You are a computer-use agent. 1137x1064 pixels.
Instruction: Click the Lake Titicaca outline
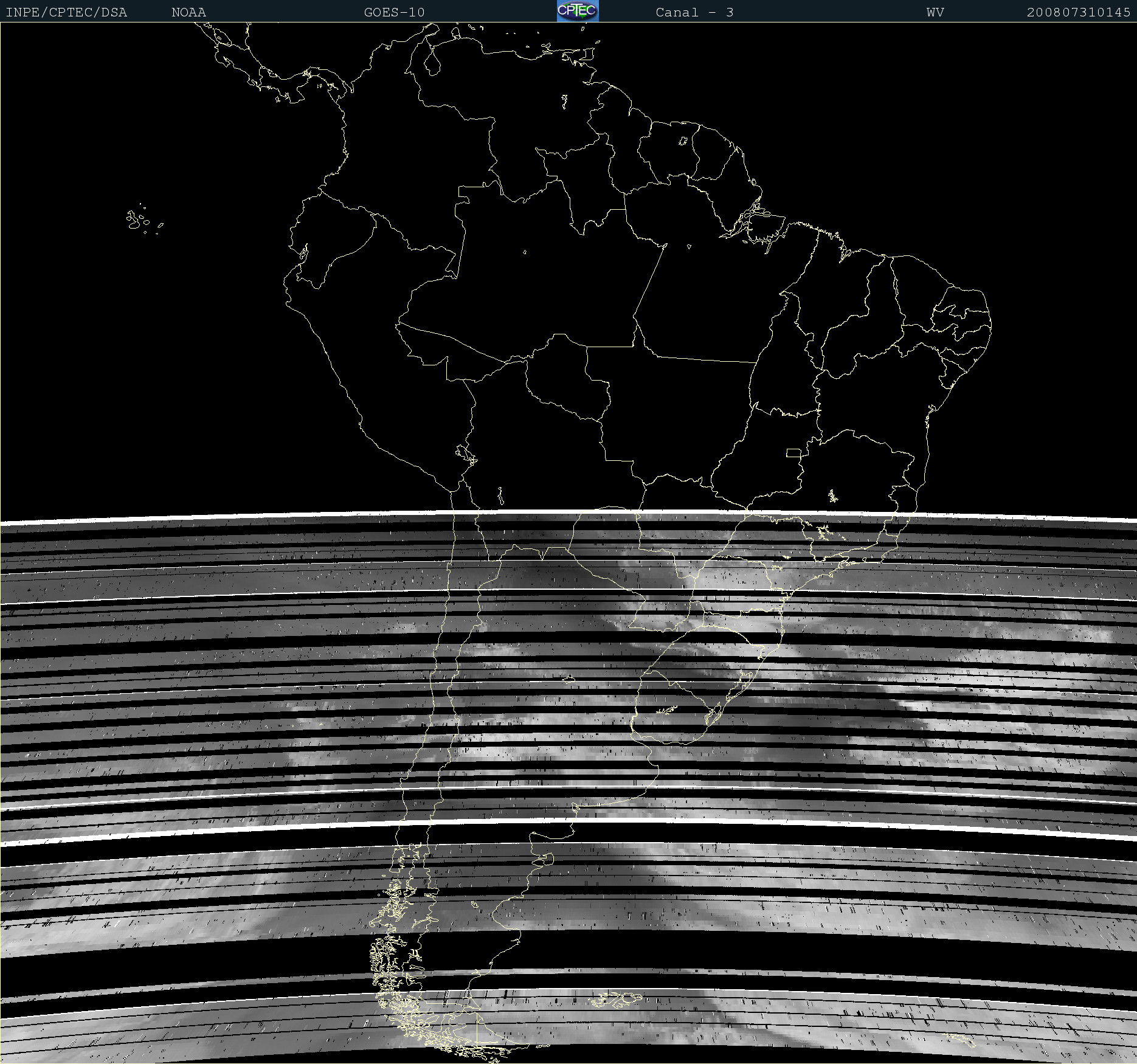coord(466,454)
